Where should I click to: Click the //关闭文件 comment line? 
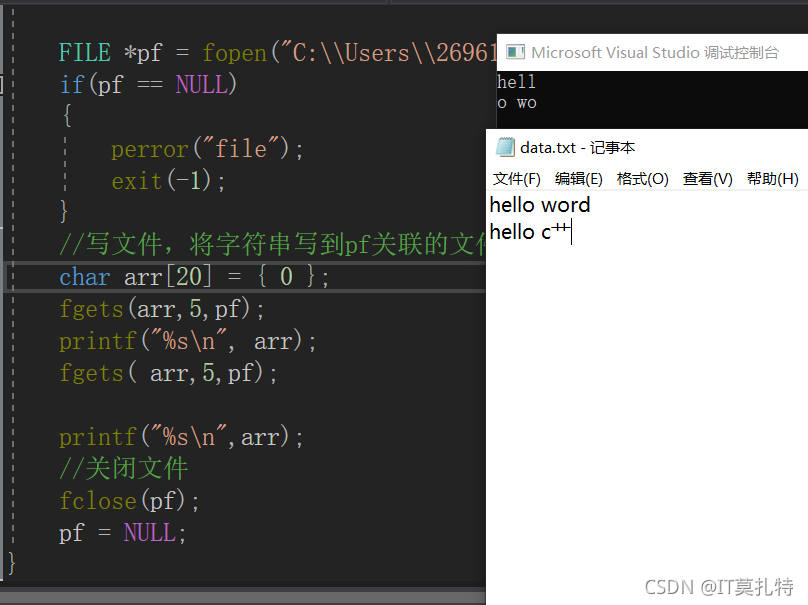[124, 468]
